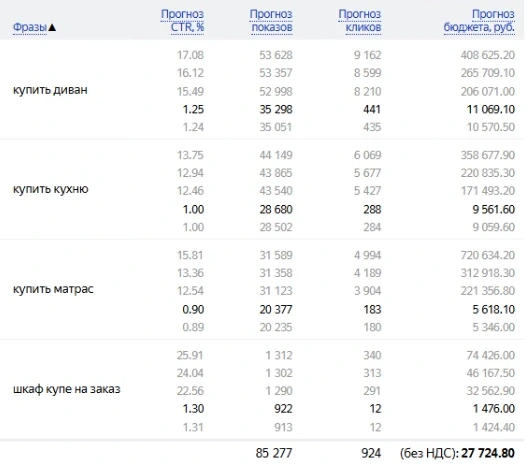This screenshot has height=464, width=528.
Task: Click bold CTR value 1.25
Action: pyautogui.click(x=193, y=109)
